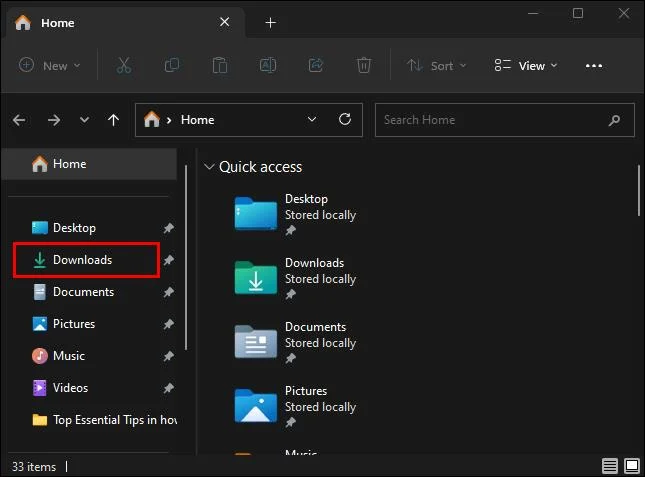Open the Top Essential Tips folder in sidebar
This screenshot has width=645, height=477.
(x=104, y=420)
